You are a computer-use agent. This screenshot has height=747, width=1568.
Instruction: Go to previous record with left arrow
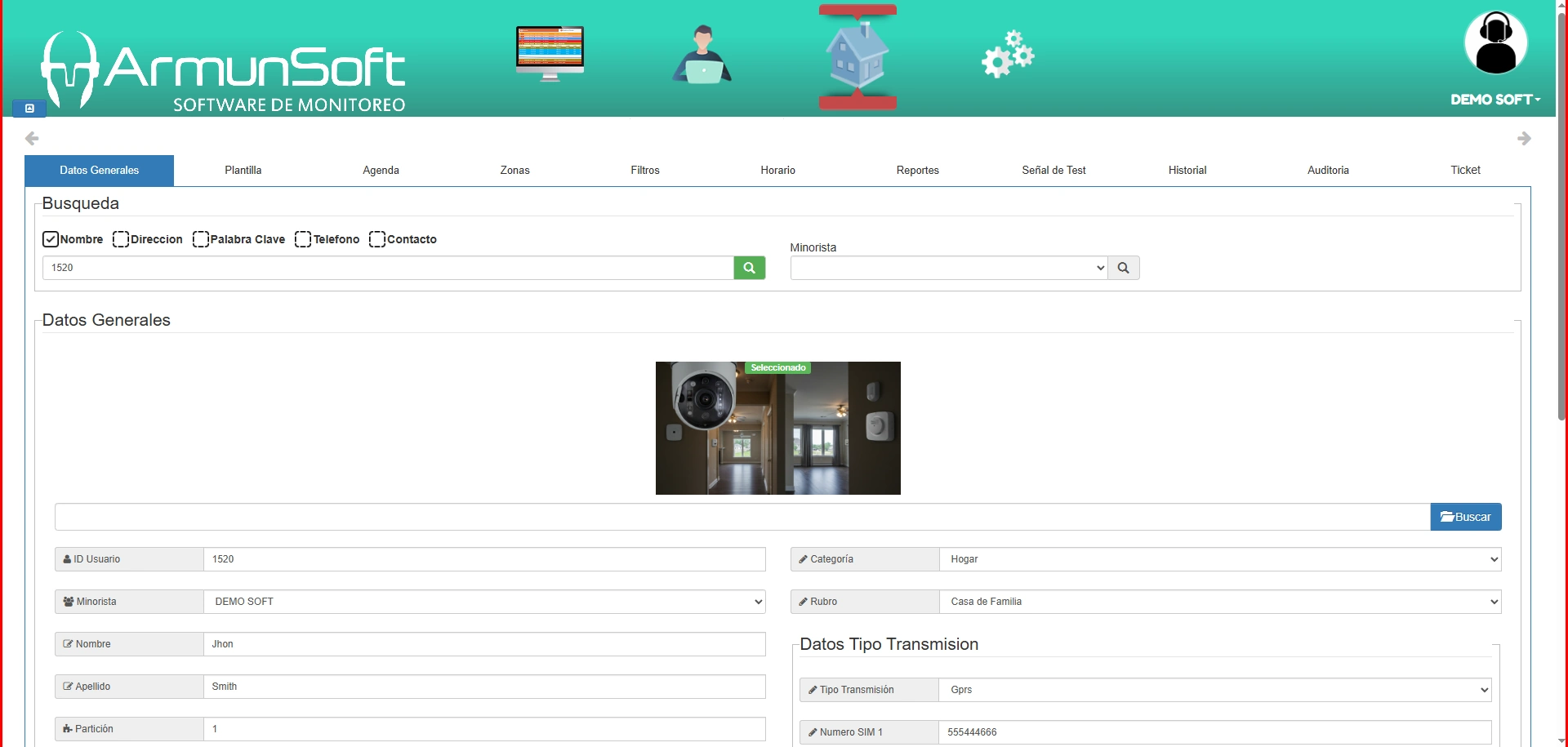(x=32, y=138)
